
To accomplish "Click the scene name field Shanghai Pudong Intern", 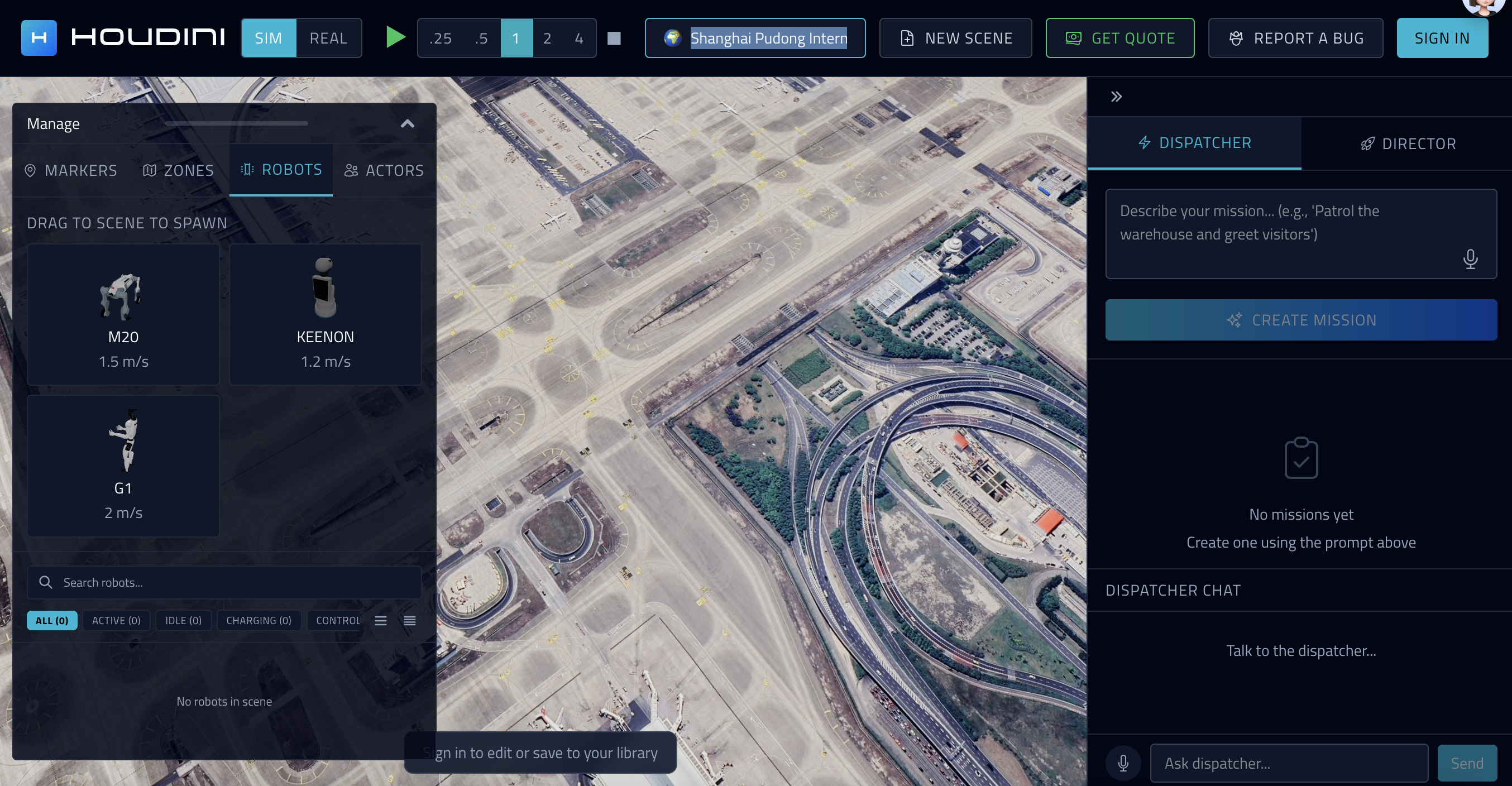I will (755, 38).
